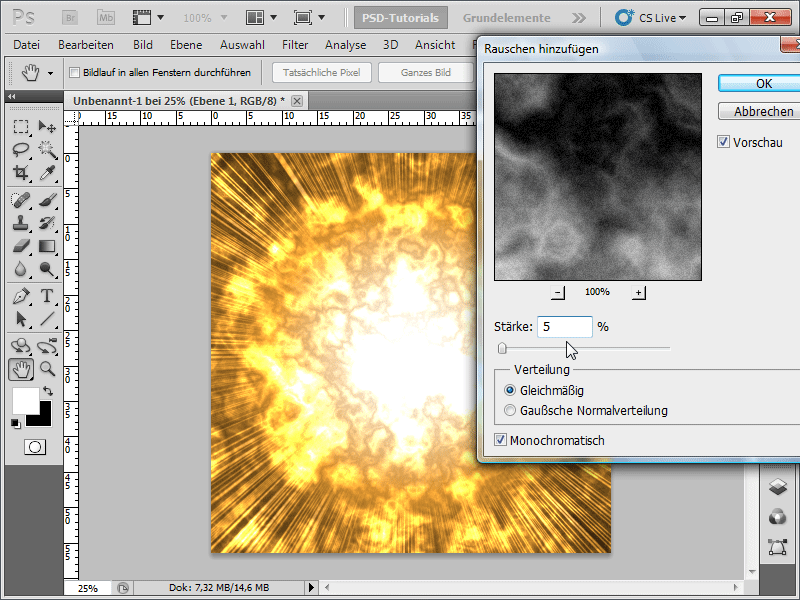
Task: Swap foreground and background colors
Action: point(47,391)
